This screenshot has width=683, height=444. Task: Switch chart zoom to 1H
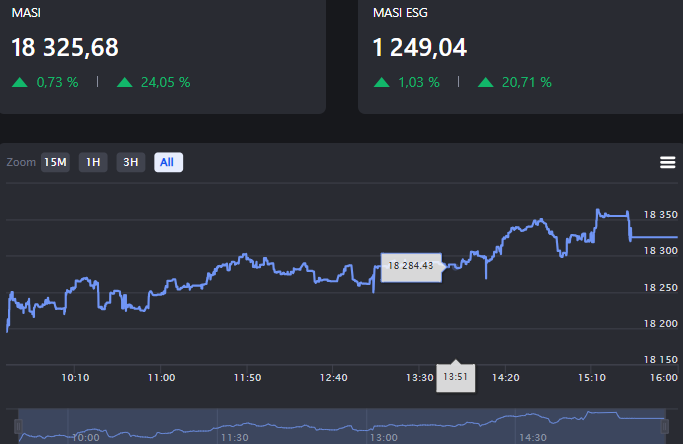(93, 162)
